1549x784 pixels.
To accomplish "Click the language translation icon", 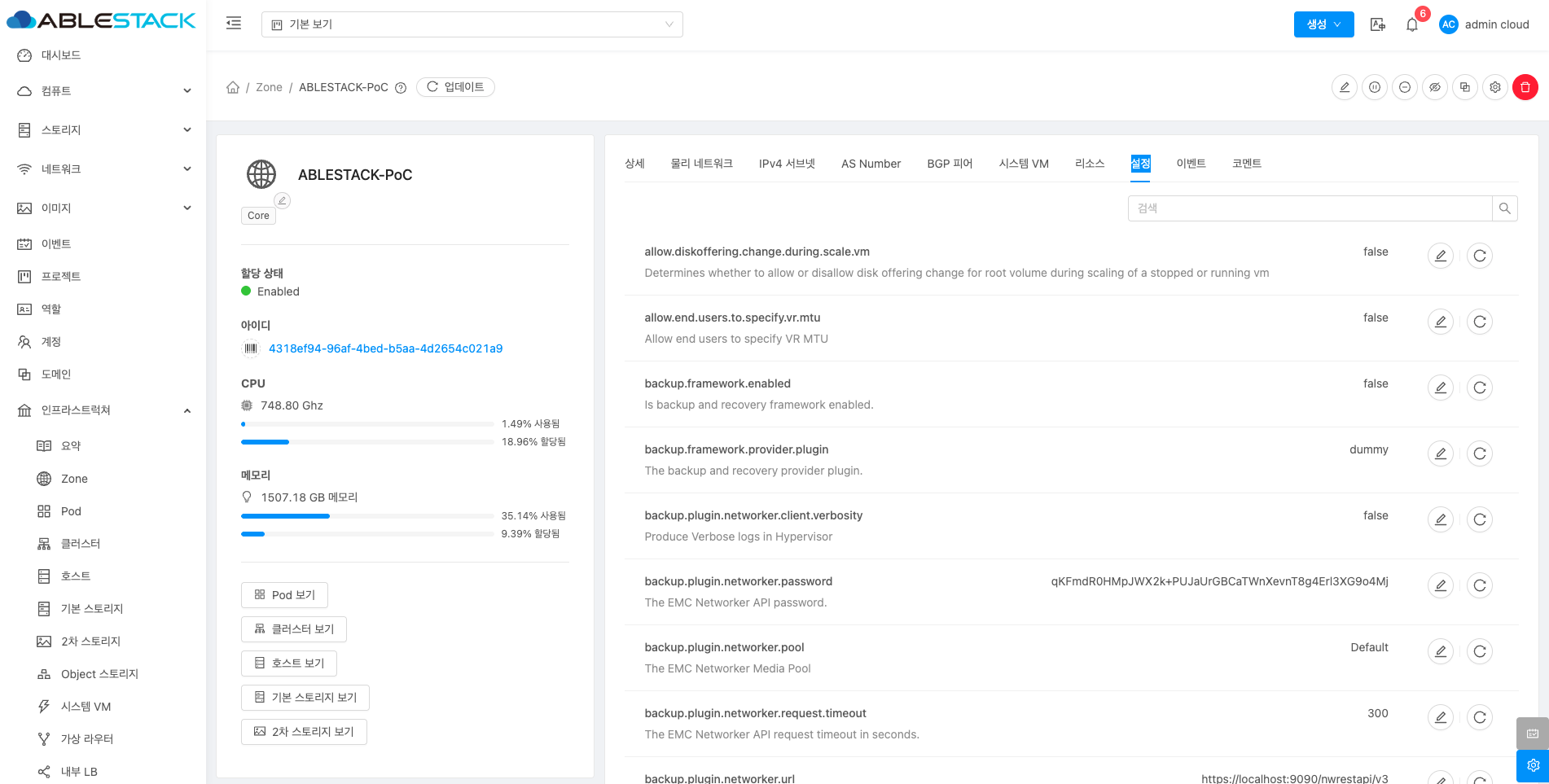I will [1377, 24].
